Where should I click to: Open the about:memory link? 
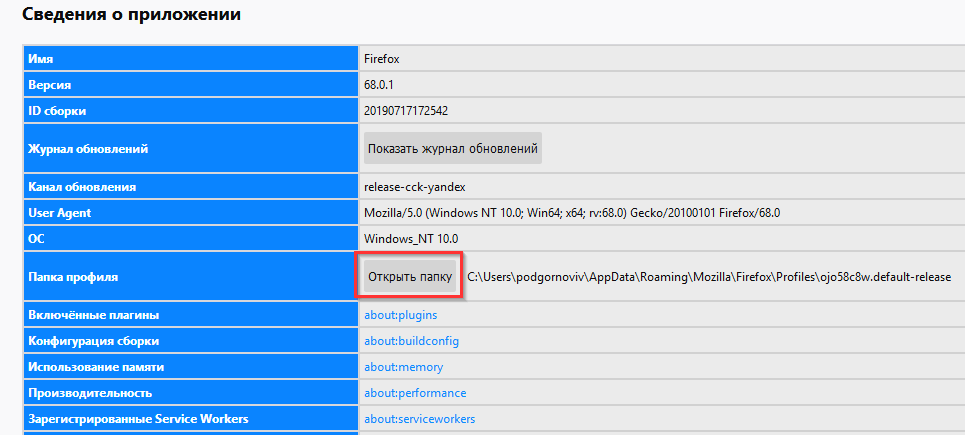pyautogui.click(x=404, y=367)
